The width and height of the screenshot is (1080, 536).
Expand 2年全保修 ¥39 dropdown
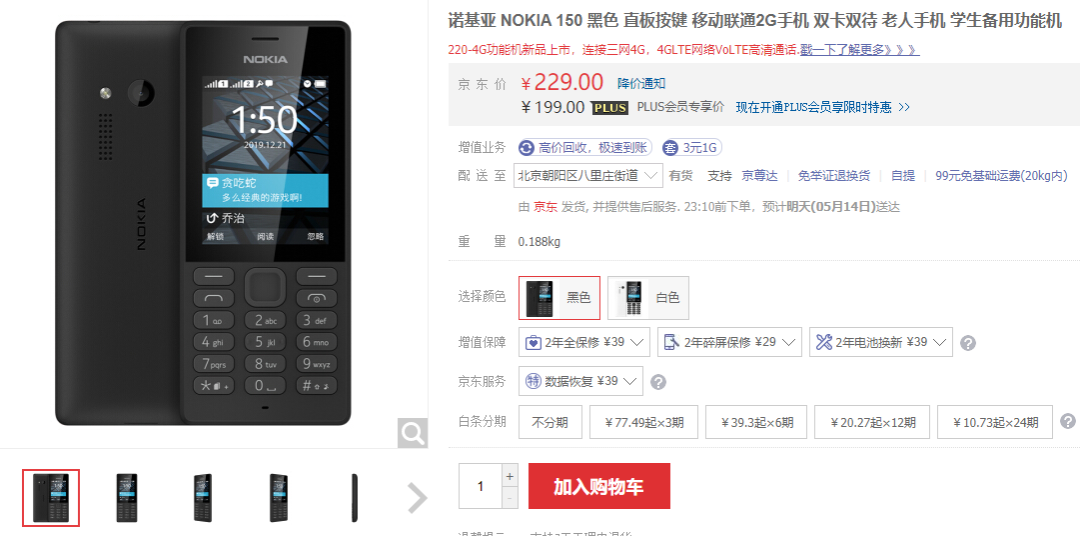(584, 342)
